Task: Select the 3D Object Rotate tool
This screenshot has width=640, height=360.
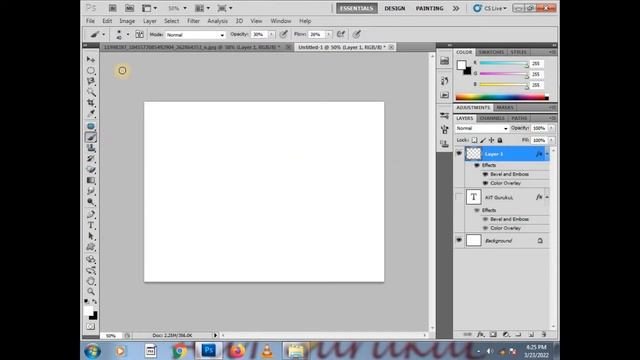Action: pos(91,260)
